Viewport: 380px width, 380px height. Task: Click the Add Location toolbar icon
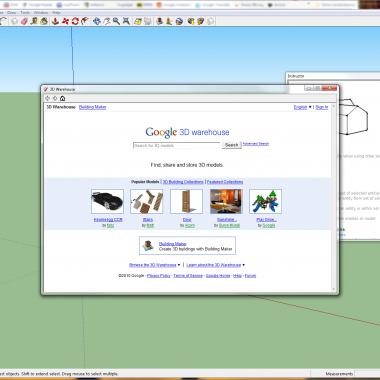click(x=138, y=21)
